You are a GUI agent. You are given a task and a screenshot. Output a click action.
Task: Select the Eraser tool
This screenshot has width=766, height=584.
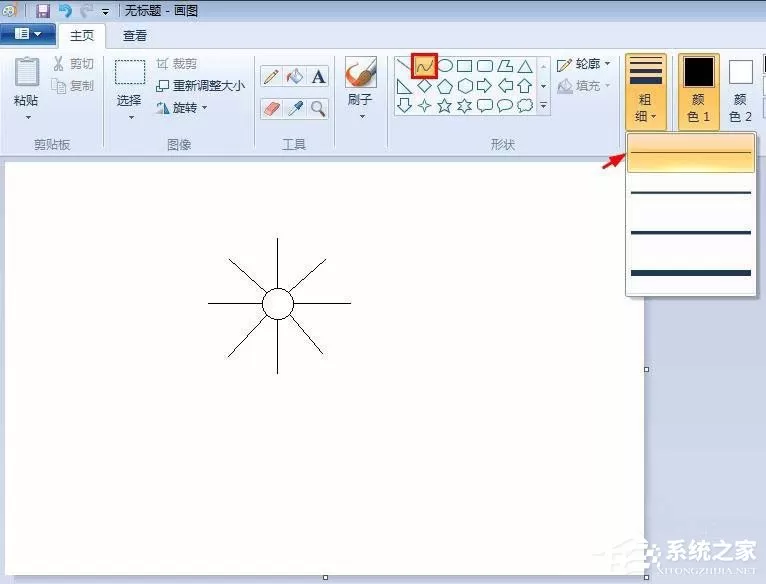coord(271,108)
